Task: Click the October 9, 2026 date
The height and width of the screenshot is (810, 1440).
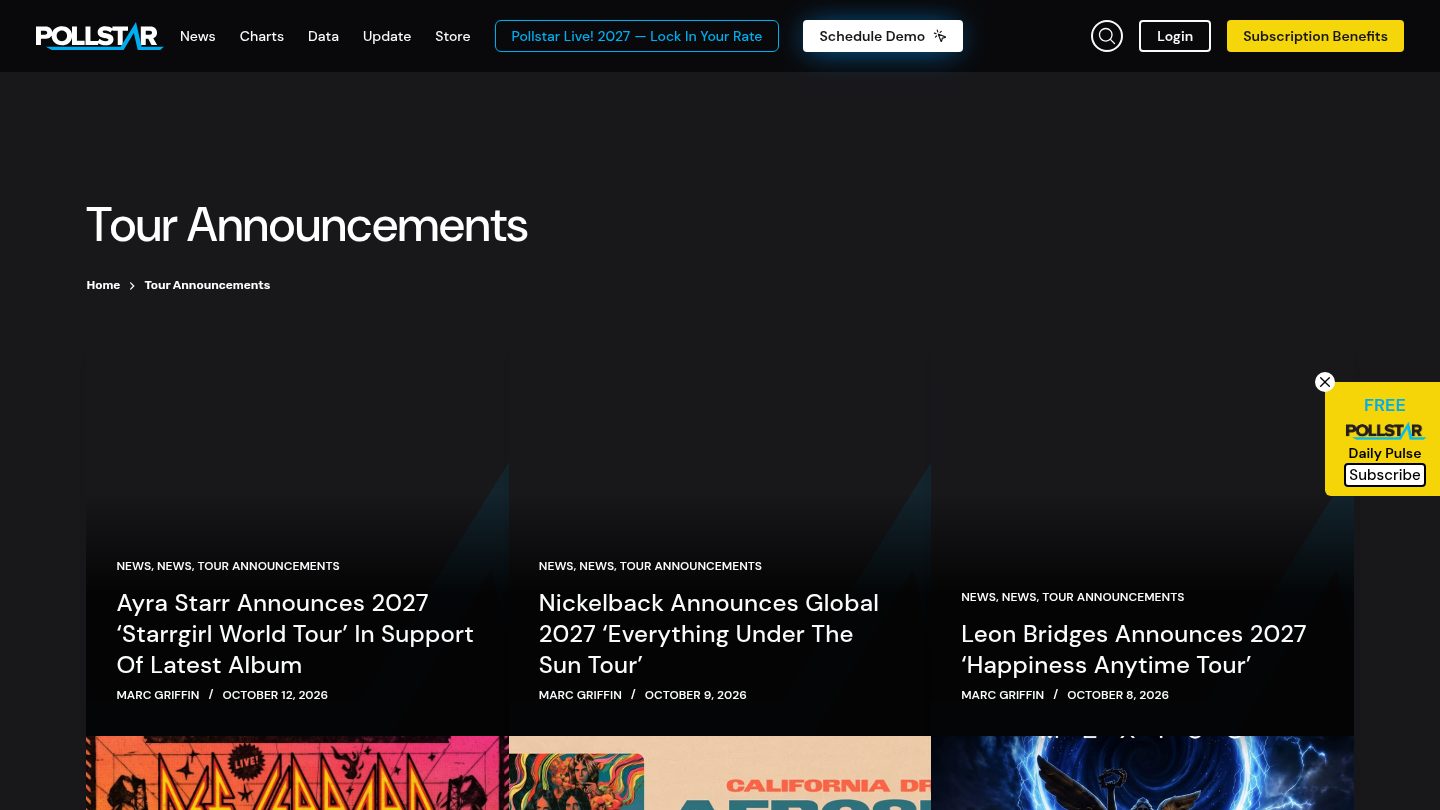Action: click(696, 695)
